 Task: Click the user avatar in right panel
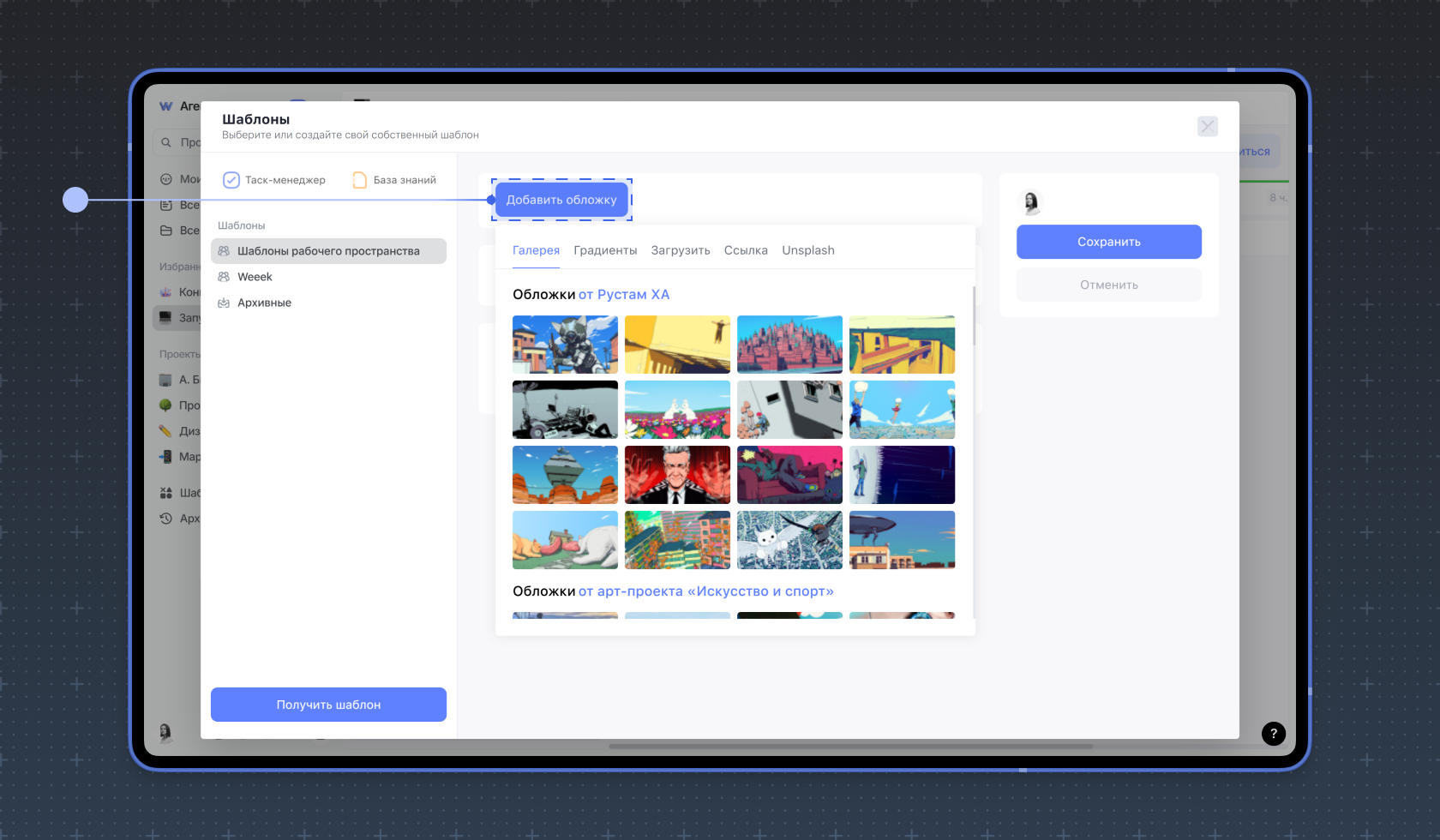pyautogui.click(x=1031, y=202)
